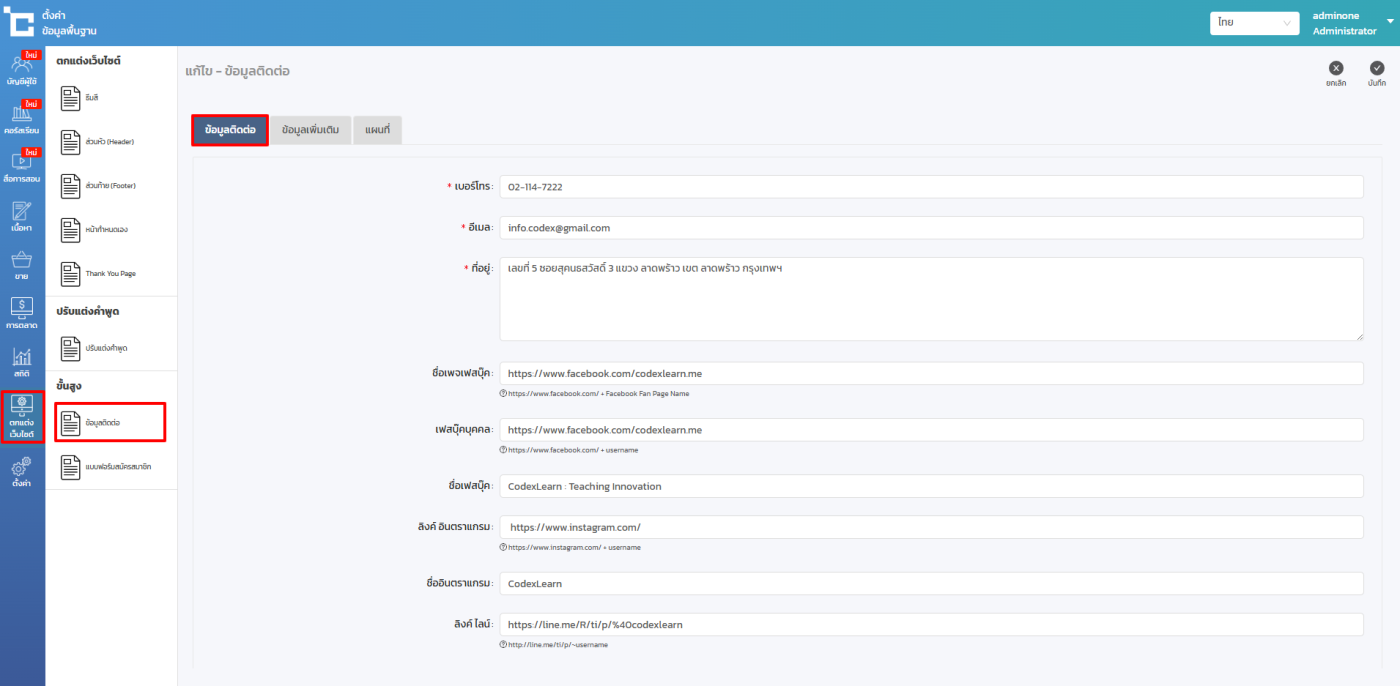This screenshot has width=1400, height=686.
Task: Click the ยกเลิก (cancel) X icon
Action: 1336,69
